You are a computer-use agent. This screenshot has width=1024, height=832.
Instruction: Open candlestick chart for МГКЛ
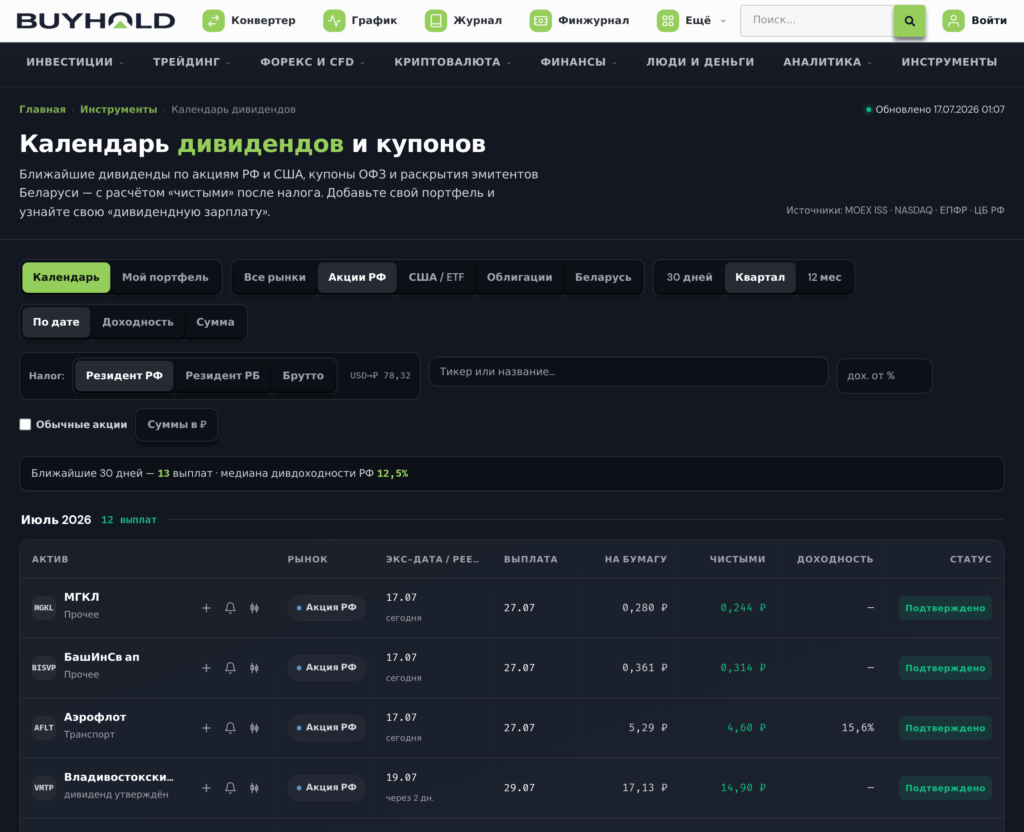(x=254, y=608)
